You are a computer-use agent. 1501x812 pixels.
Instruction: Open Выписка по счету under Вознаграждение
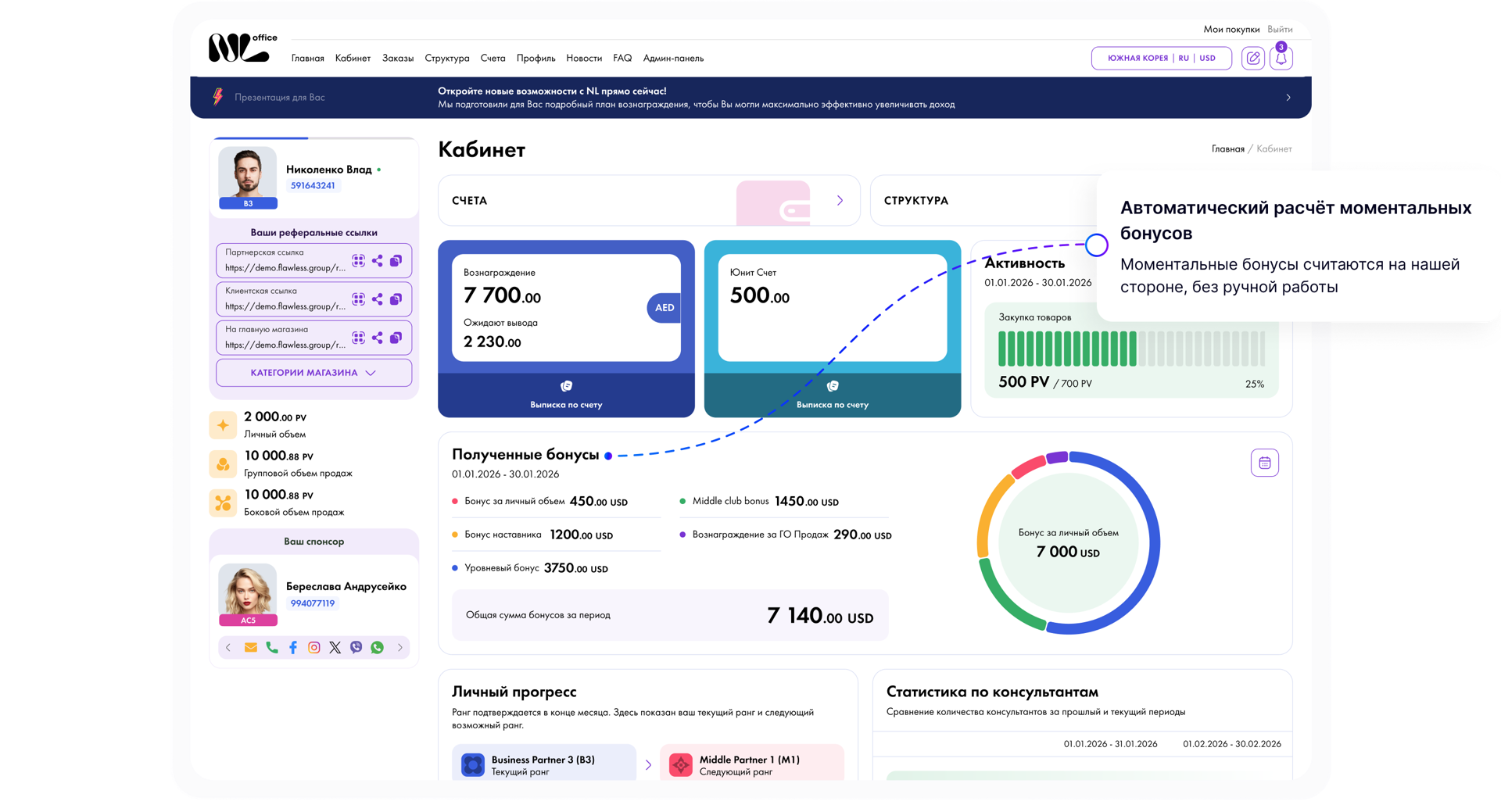[566, 395]
